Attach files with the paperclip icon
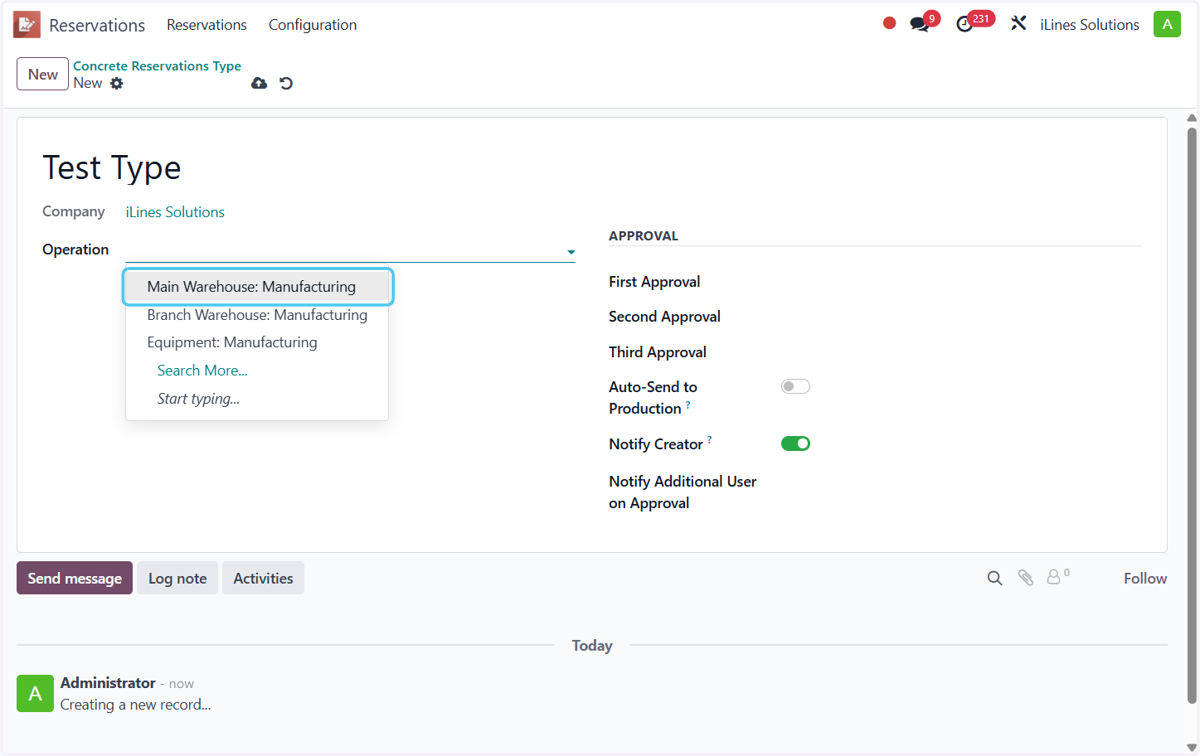 (1025, 578)
